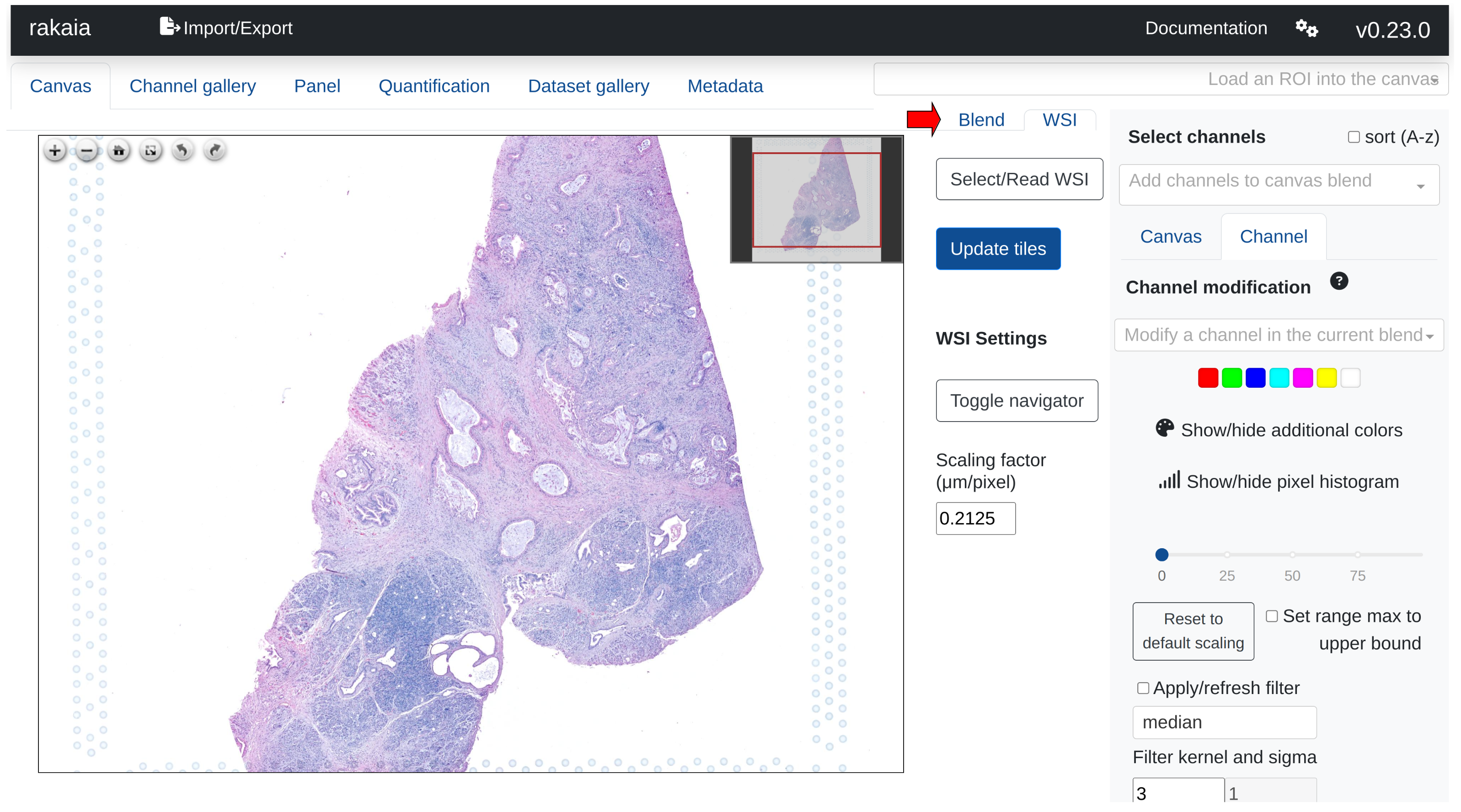The height and width of the screenshot is (812, 1461).
Task: Click the Update tiles button
Action: (998, 249)
